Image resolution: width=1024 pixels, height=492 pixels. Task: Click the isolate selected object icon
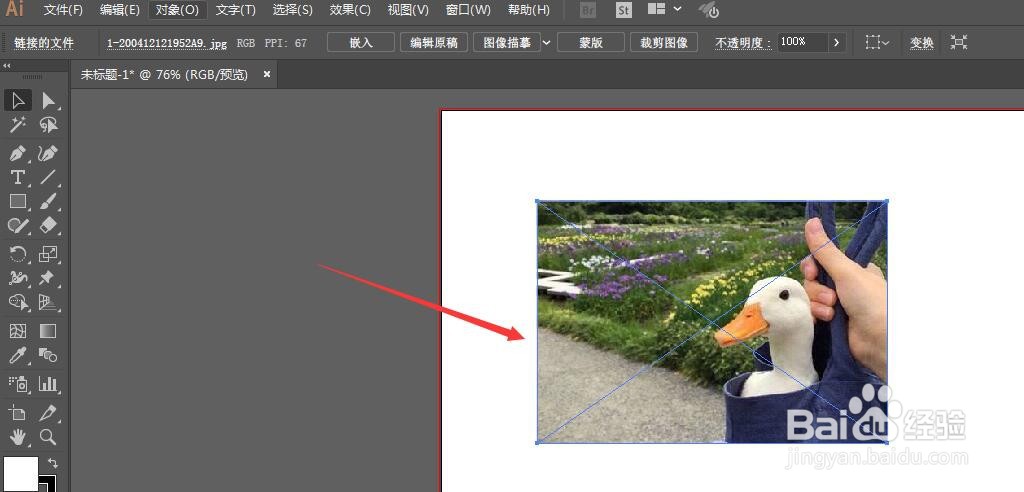959,42
